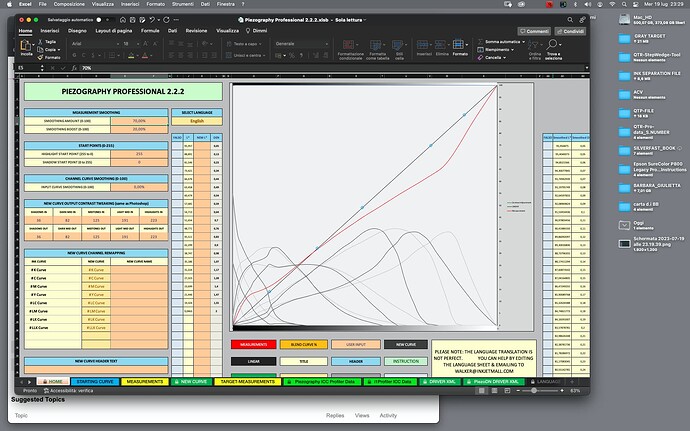Image resolution: width=690 pixels, height=431 pixels.
Task: Switch to DRIVER XML sheet tab
Action: click(x=439, y=382)
